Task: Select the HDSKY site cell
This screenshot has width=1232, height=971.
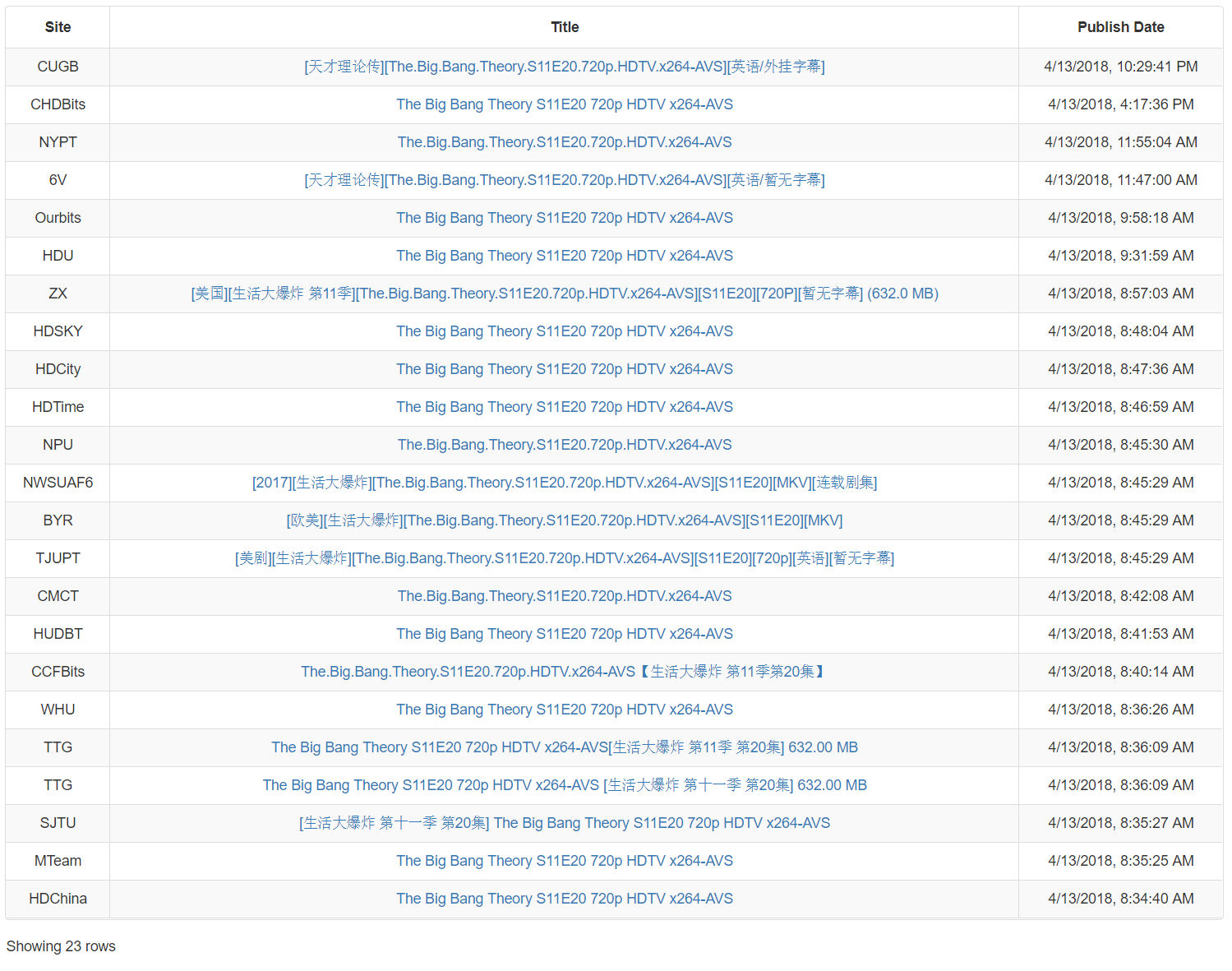Action: 58,331
